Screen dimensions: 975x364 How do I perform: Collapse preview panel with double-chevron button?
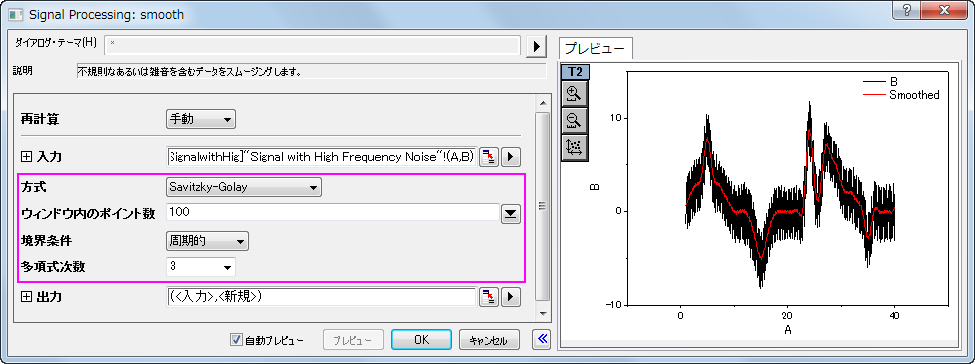(x=541, y=339)
